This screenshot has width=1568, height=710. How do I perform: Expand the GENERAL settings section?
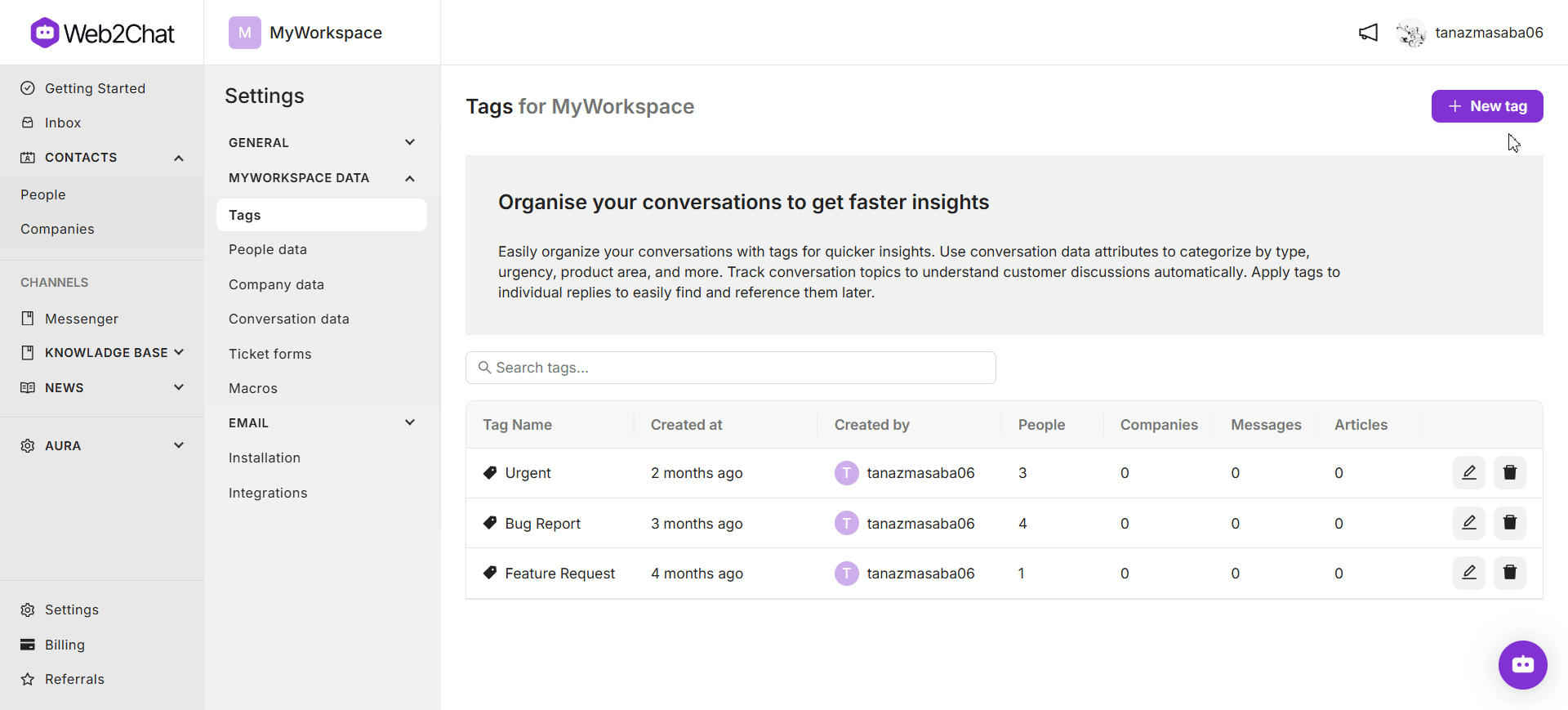pyautogui.click(x=410, y=142)
